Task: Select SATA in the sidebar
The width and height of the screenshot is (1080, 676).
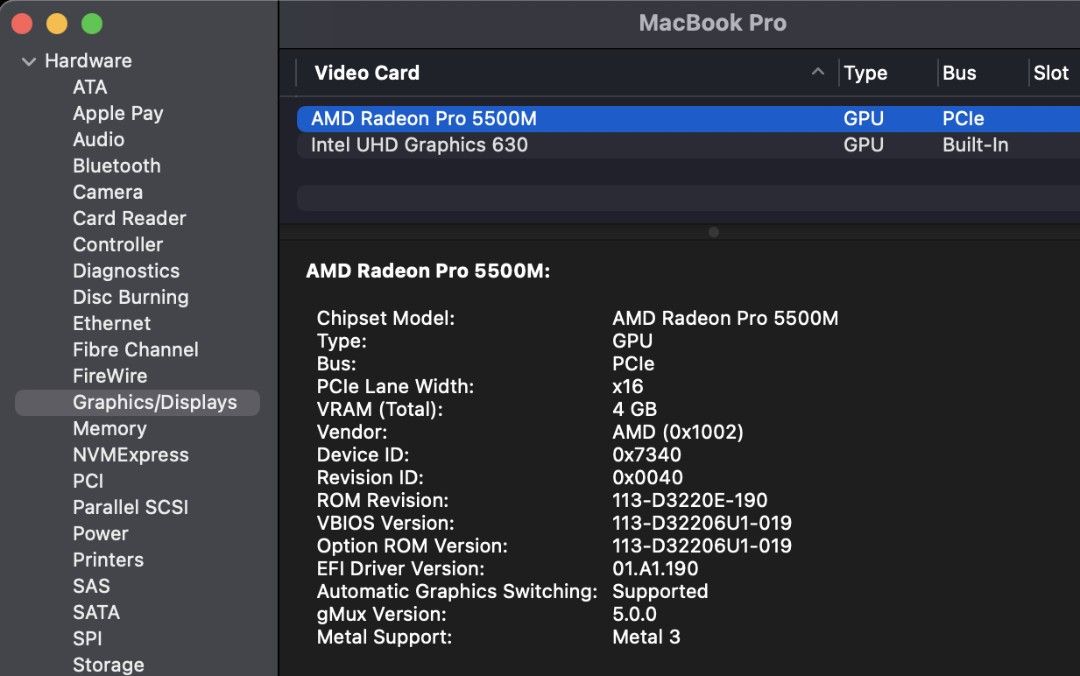Action: pos(96,612)
